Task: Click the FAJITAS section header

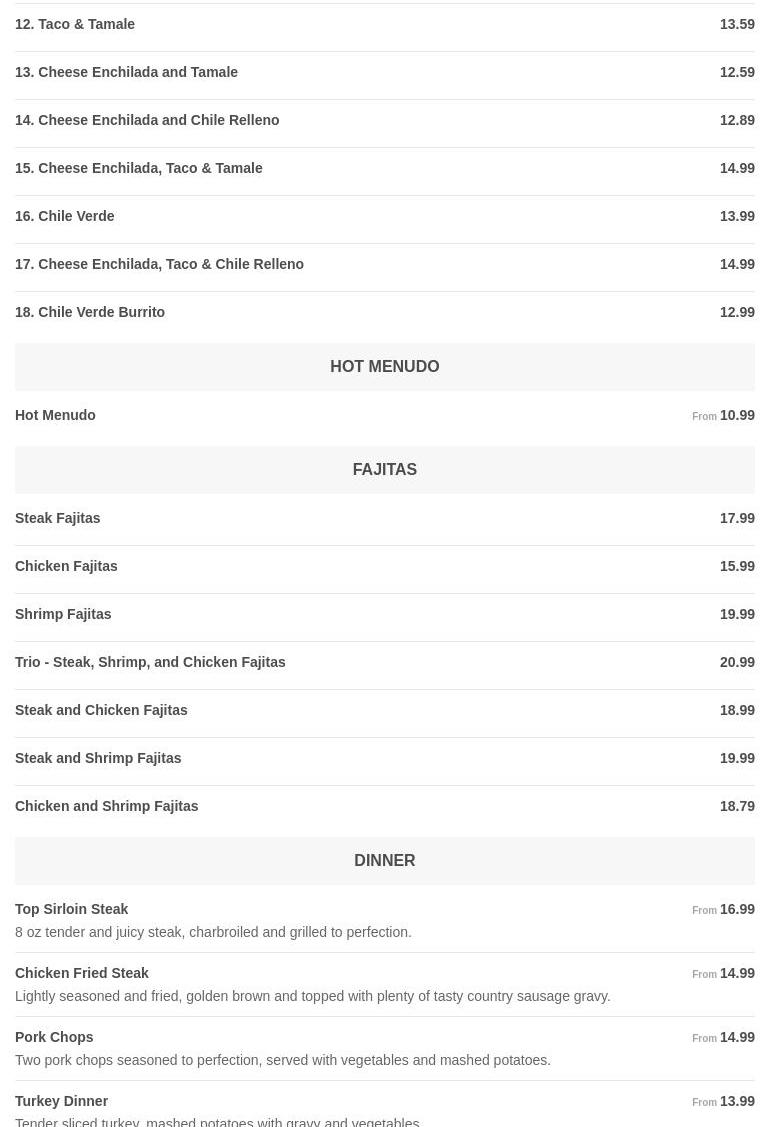Action: (x=384, y=470)
